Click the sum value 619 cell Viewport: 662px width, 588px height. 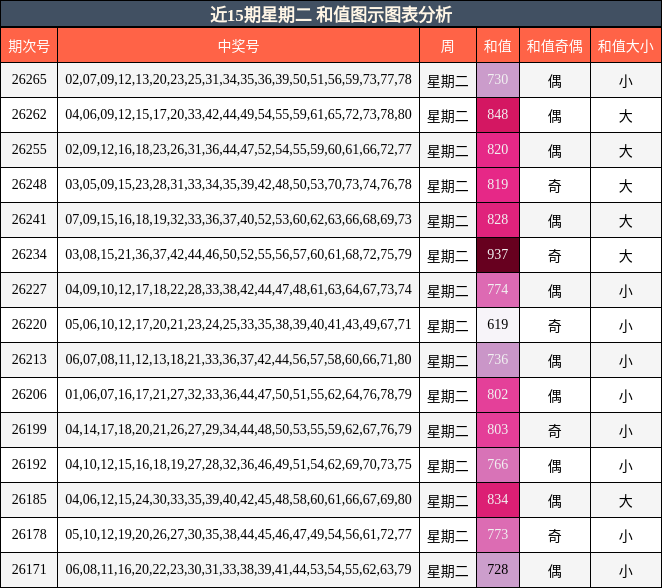pos(498,325)
